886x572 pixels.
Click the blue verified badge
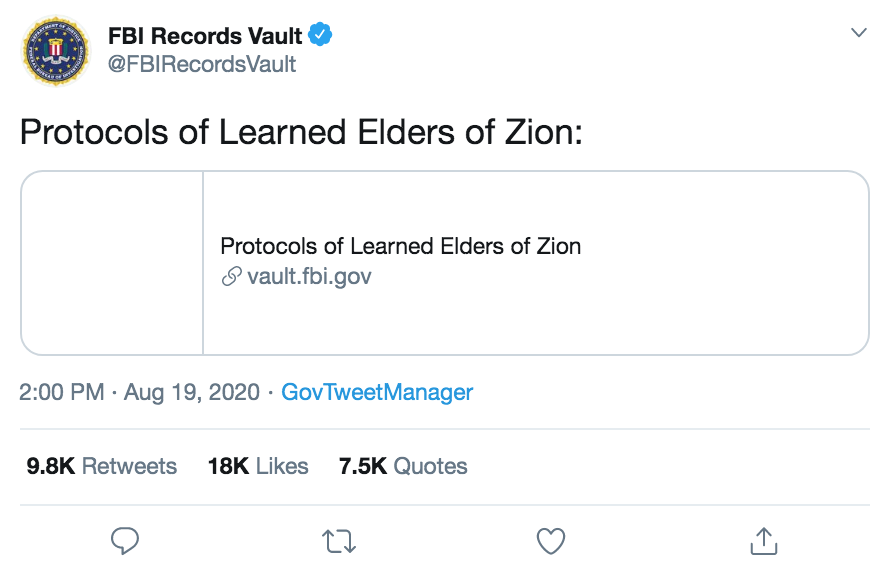tap(320, 35)
